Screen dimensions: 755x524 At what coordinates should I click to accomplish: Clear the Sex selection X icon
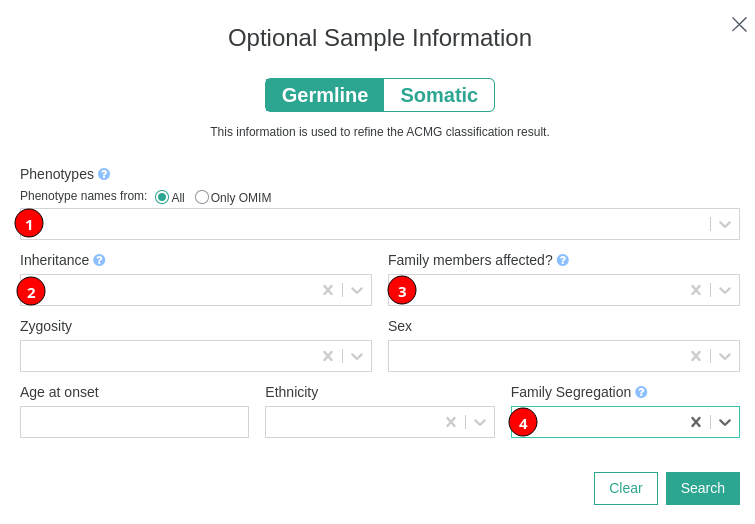pyautogui.click(x=696, y=356)
